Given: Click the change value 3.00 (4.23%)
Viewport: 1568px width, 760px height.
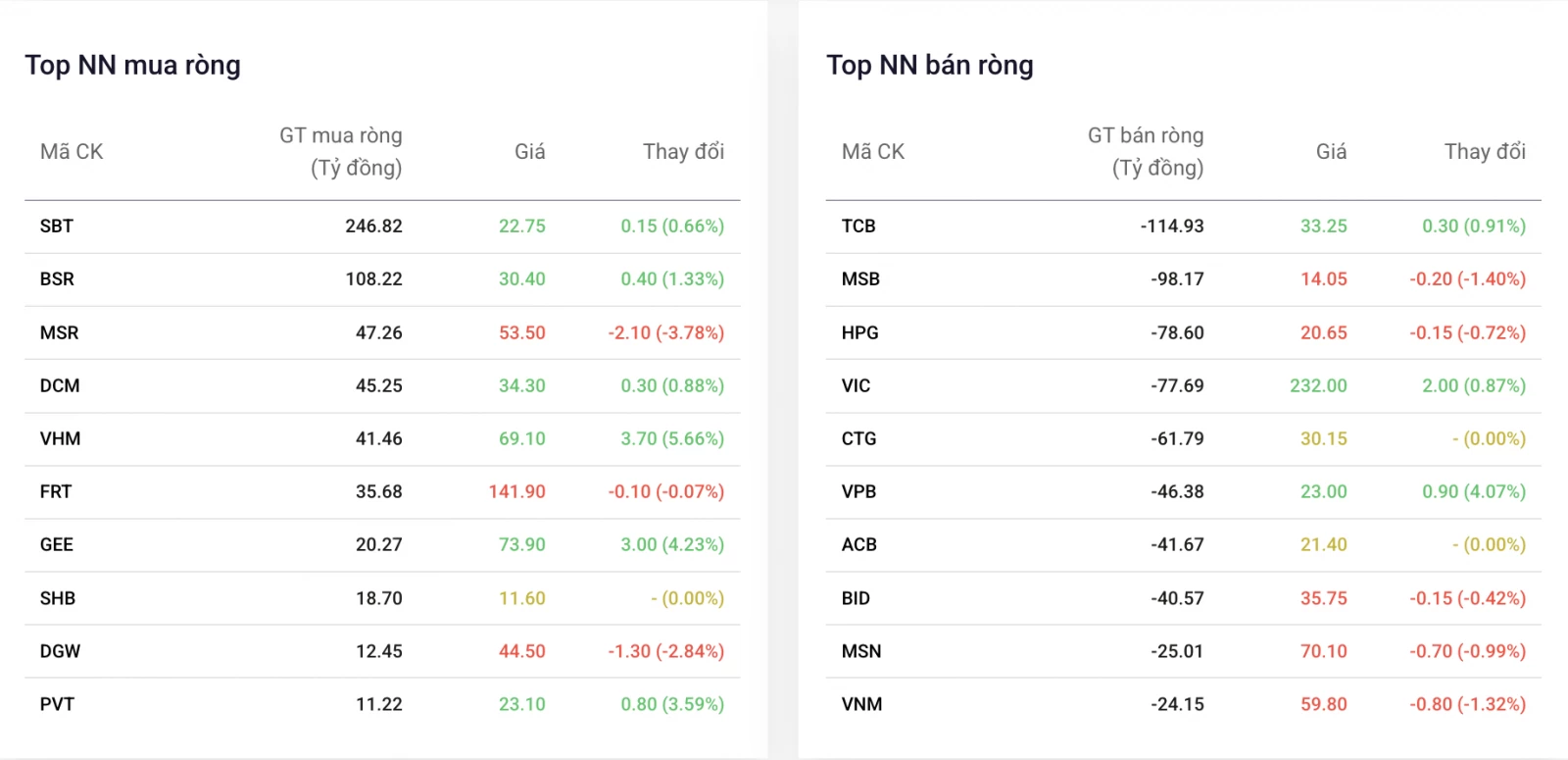Looking at the screenshot, I should click(x=672, y=544).
